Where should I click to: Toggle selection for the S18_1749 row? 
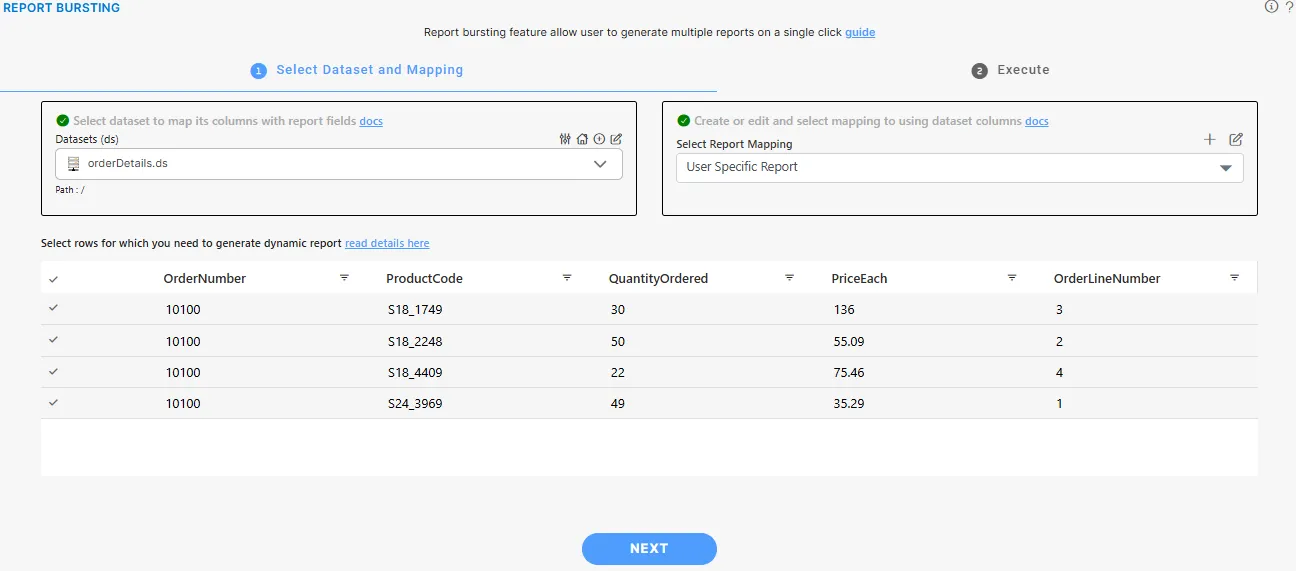point(53,309)
